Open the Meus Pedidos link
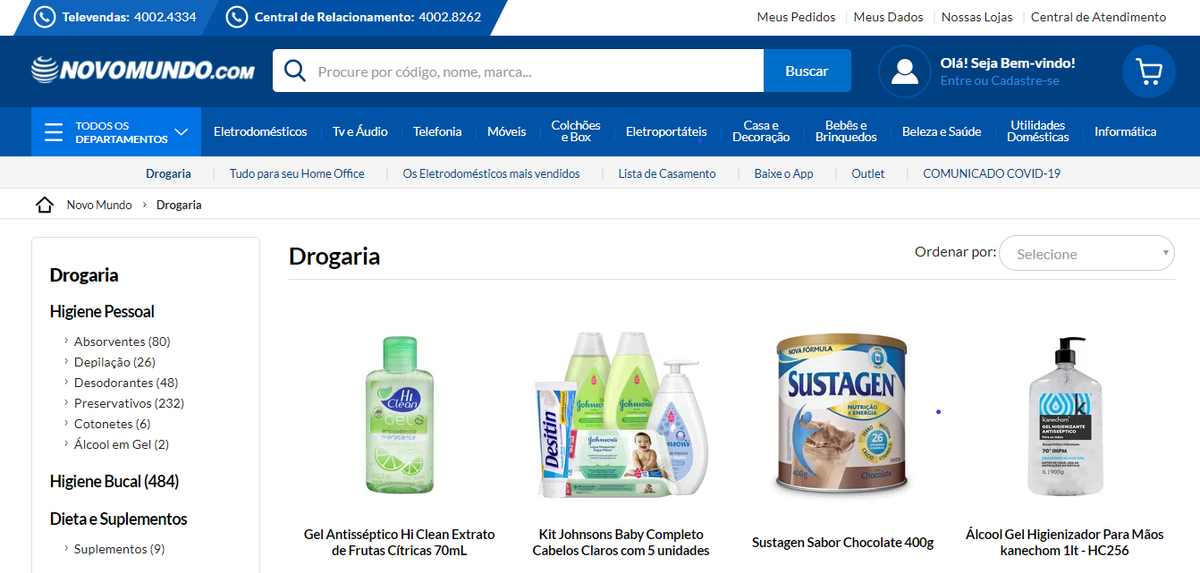This screenshot has height=573, width=1200. [x=796, y=17]
